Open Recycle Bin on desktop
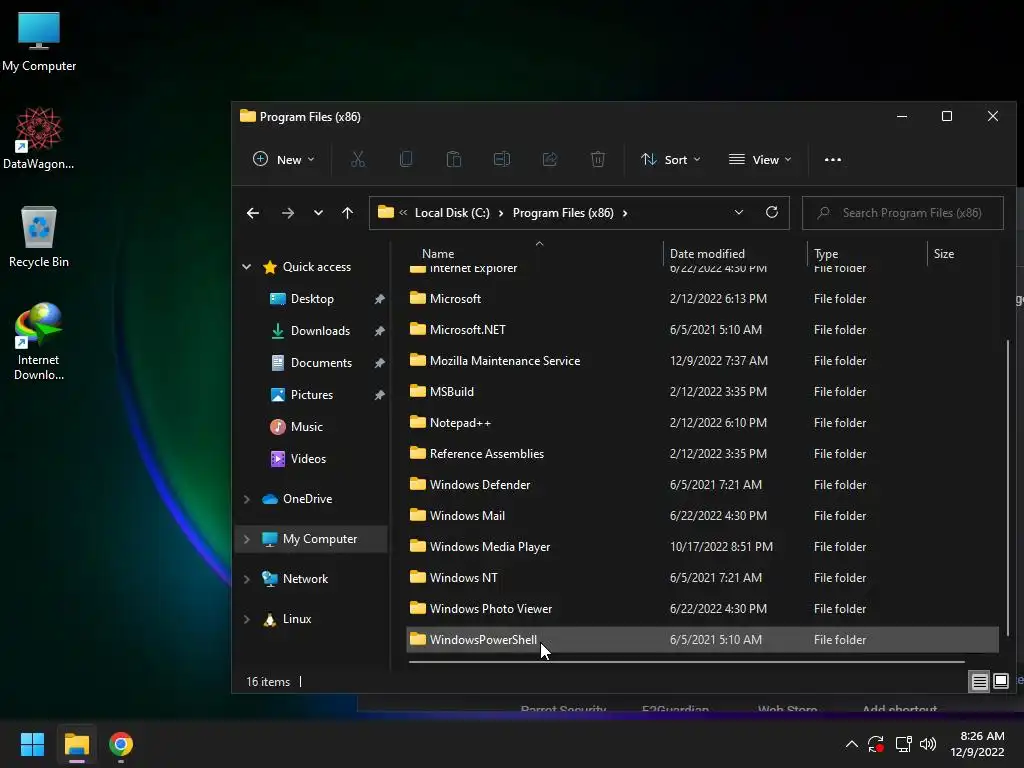Viewport: 1024px width, 768px height. (x=39, y=237)
